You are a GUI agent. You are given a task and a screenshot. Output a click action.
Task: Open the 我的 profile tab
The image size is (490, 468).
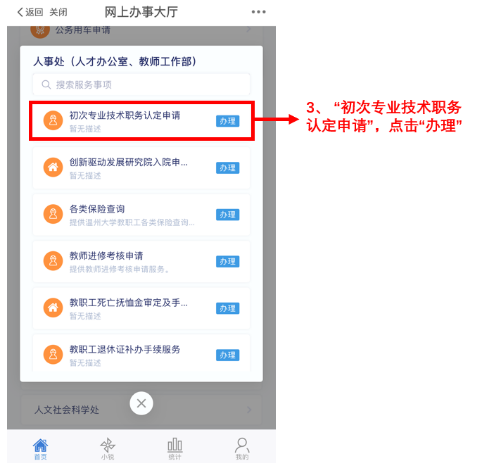242,449
